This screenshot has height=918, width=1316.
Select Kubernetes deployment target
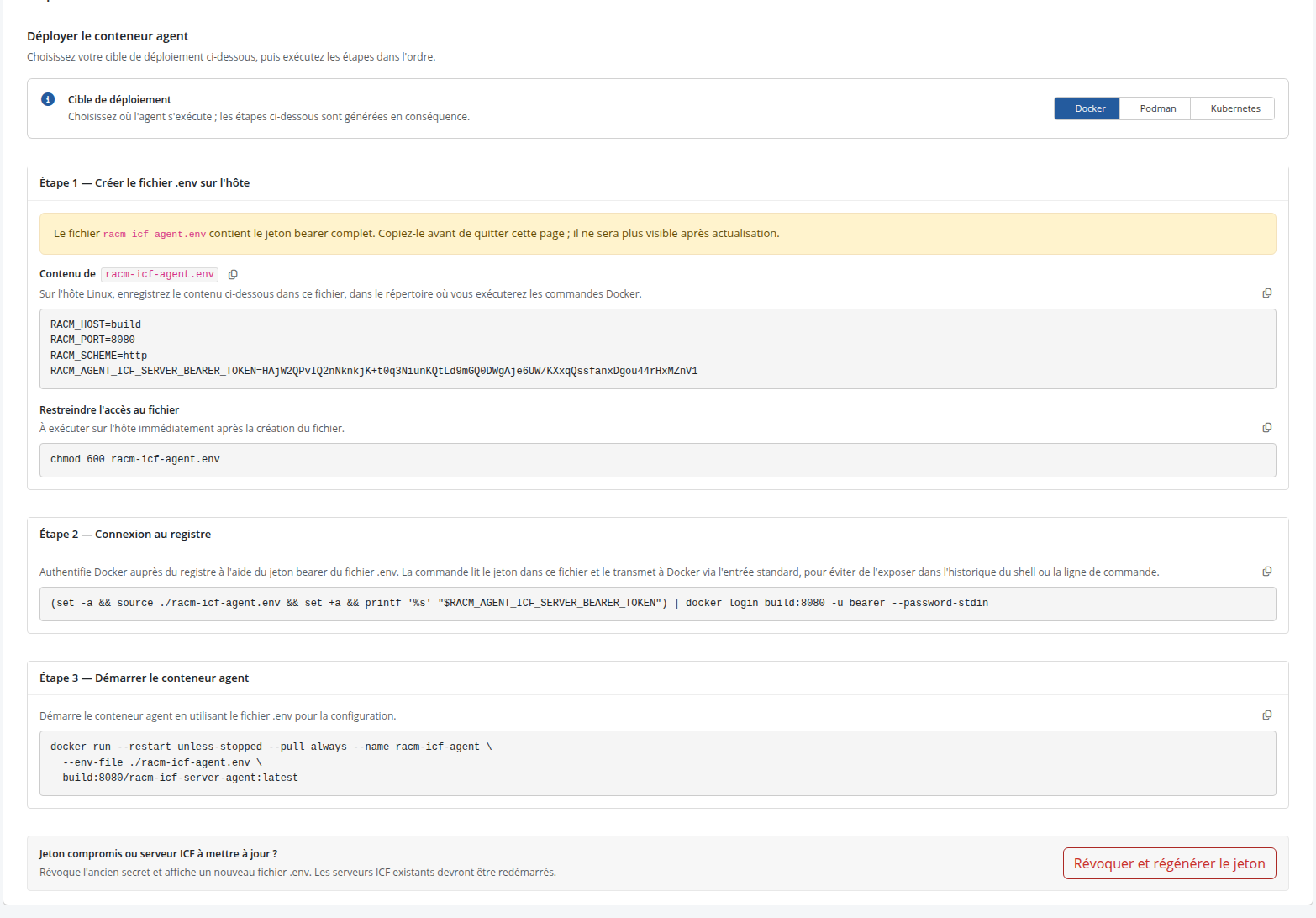pyautogui.click(x=1234, y=108)
